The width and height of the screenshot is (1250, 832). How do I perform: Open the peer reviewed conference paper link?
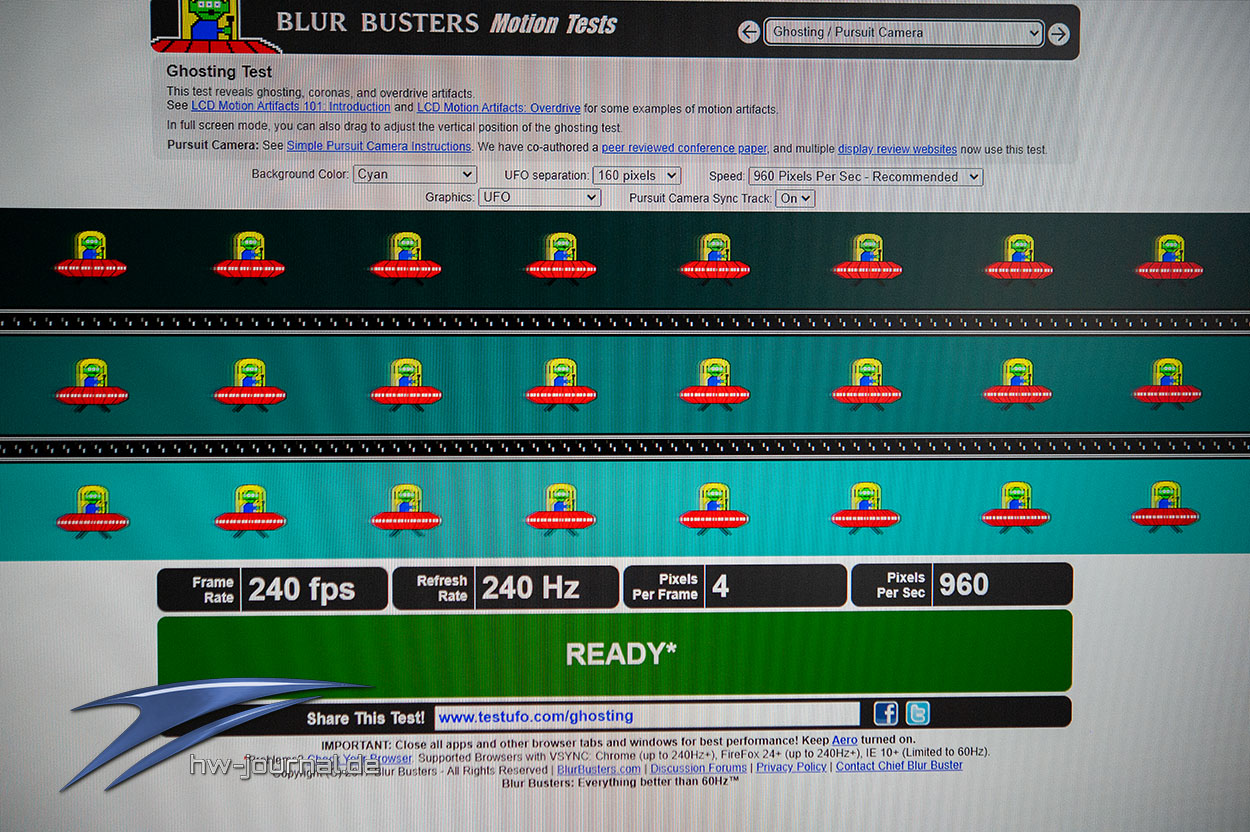pyautogui.click(x=684, y=148)
